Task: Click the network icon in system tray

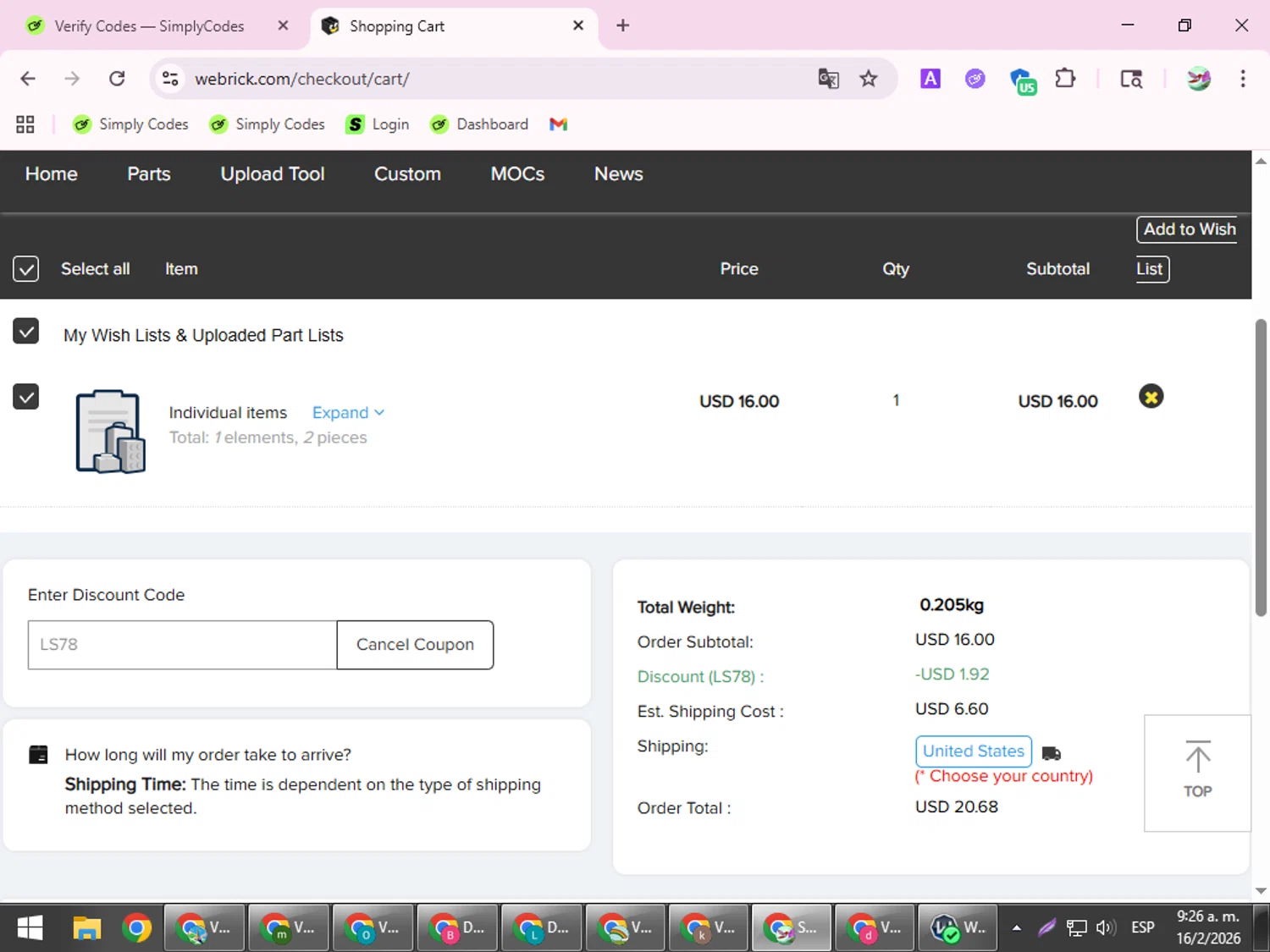Action: point(1076,927)
